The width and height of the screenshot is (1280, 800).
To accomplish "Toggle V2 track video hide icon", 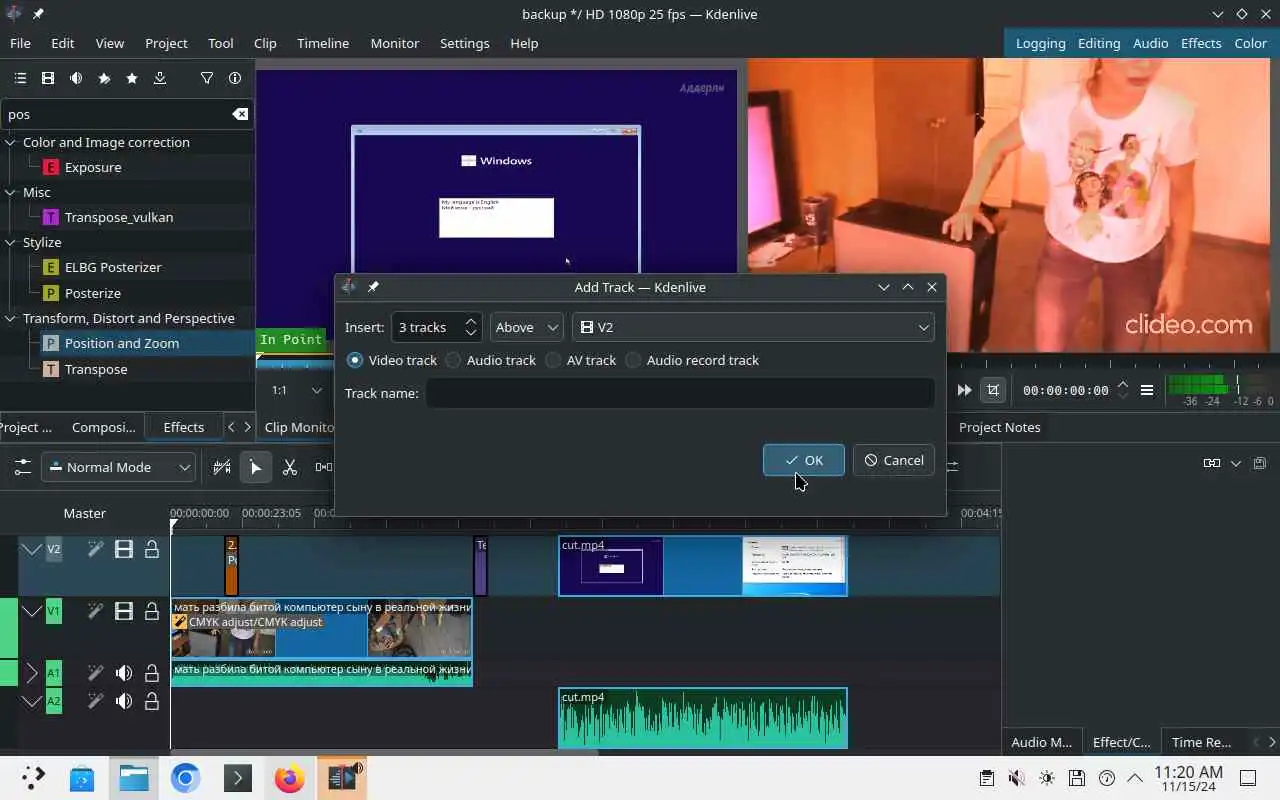I will pos(124,549).
